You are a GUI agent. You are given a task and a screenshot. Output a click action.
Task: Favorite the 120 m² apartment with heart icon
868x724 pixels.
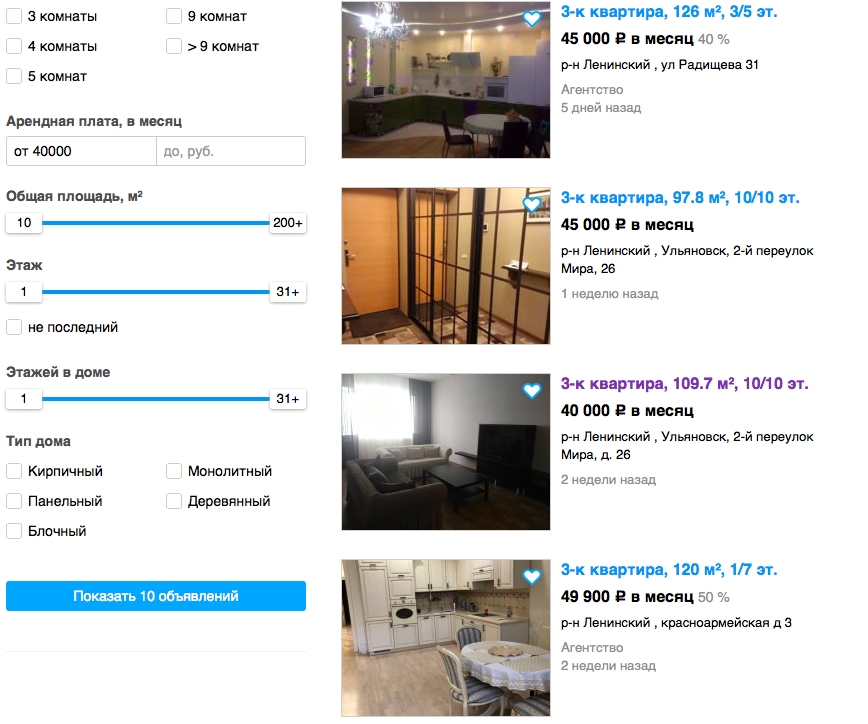[x=531, y=577]
